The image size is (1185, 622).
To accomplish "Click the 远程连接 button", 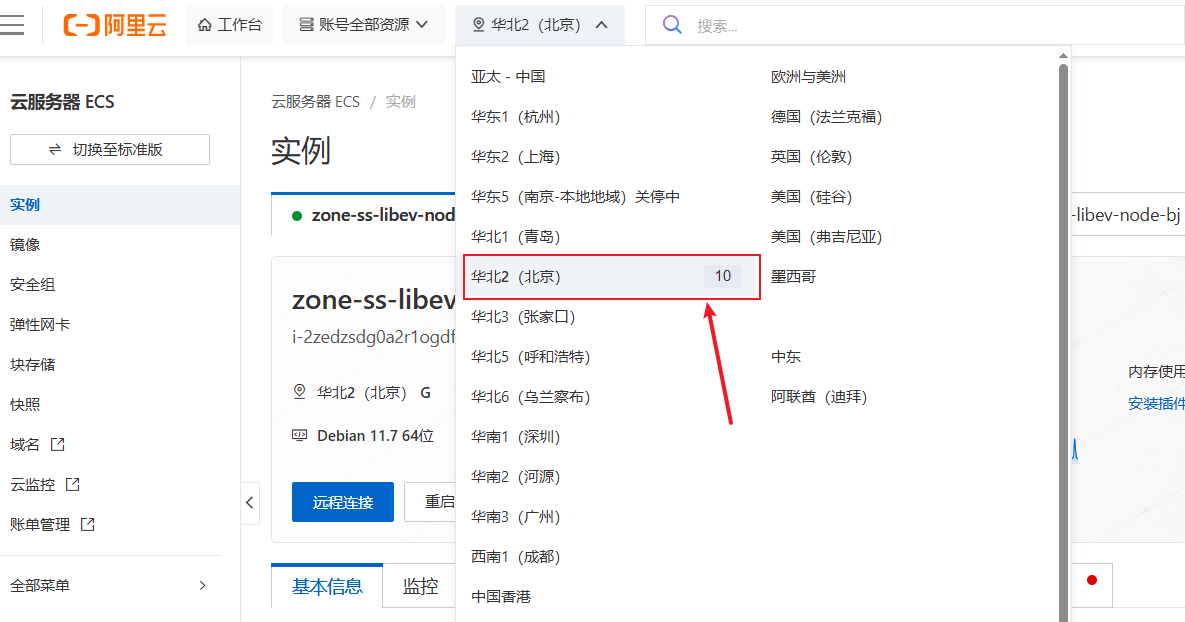I will tap(342, 502).
